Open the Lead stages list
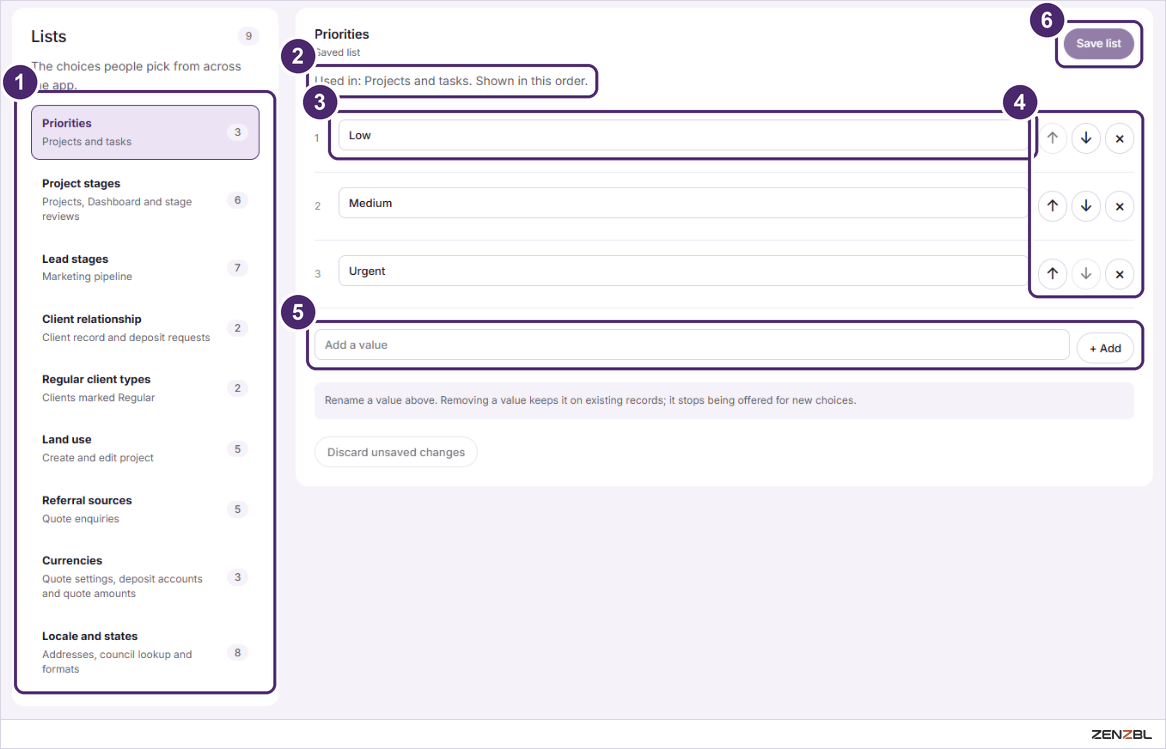Viewport: 1166px width, 749px height. [x=145, y=268]
